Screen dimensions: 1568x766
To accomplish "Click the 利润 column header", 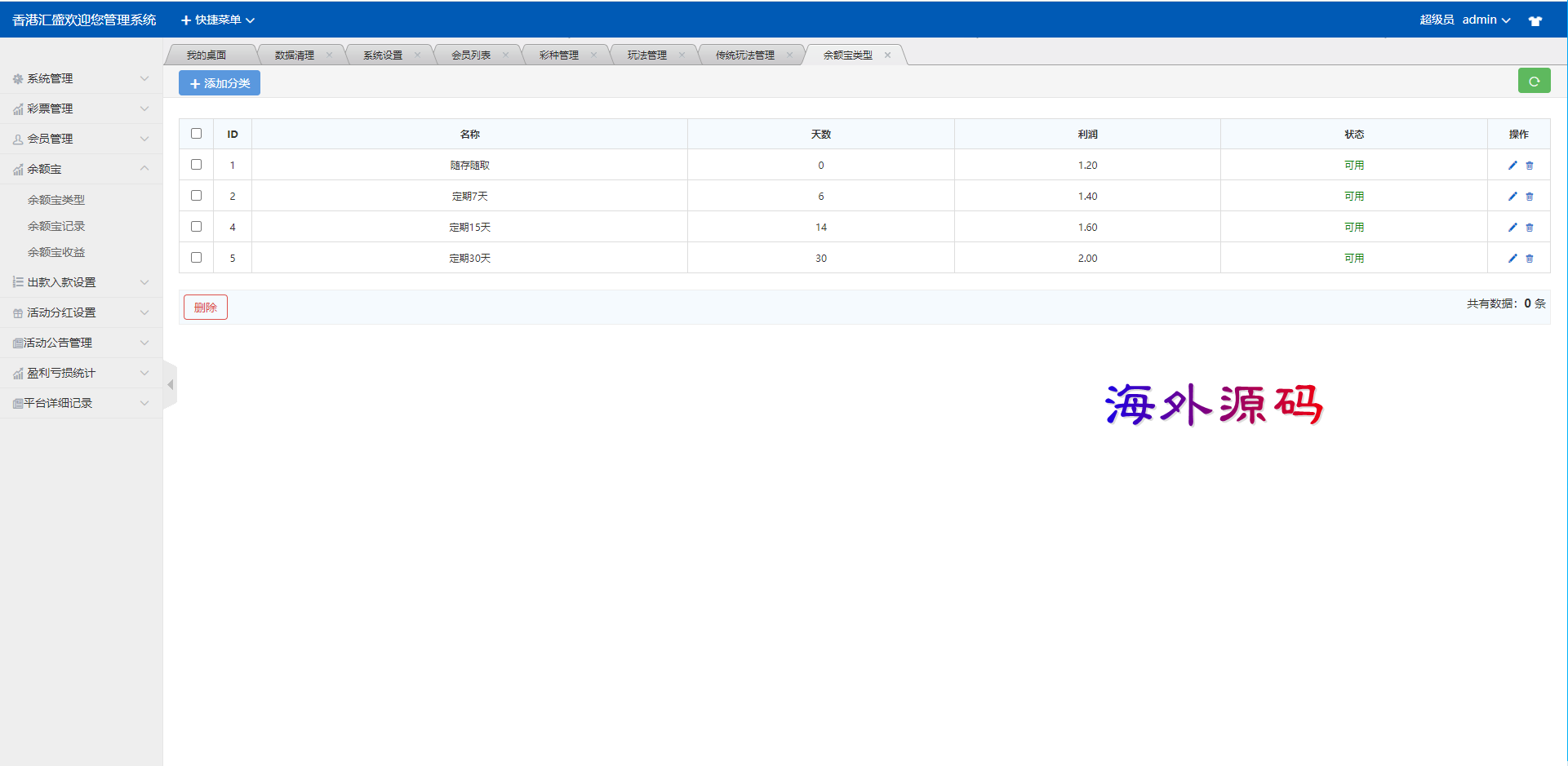I will 1088,135.
